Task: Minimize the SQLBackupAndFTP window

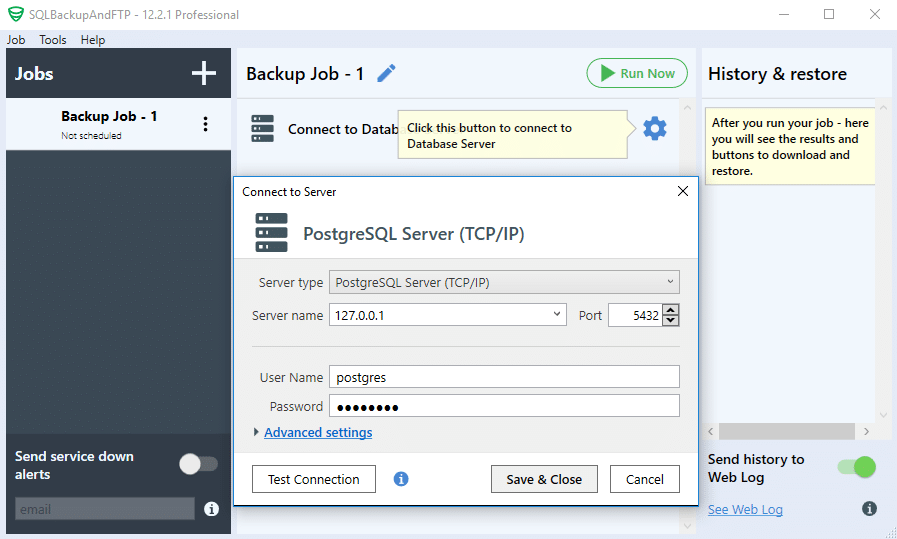Action: (784, 14)
